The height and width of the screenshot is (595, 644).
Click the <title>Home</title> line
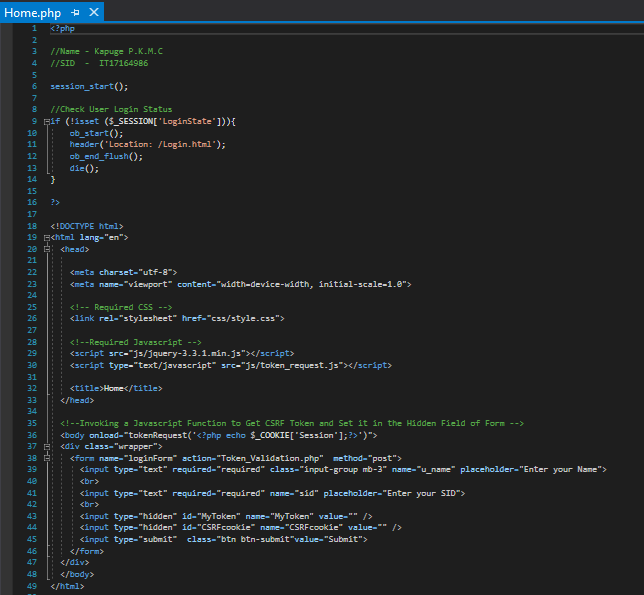pos(116,388)
